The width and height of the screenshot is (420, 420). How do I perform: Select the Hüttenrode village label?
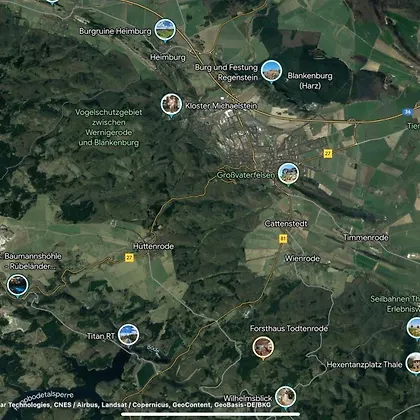(x=153, y=246)
